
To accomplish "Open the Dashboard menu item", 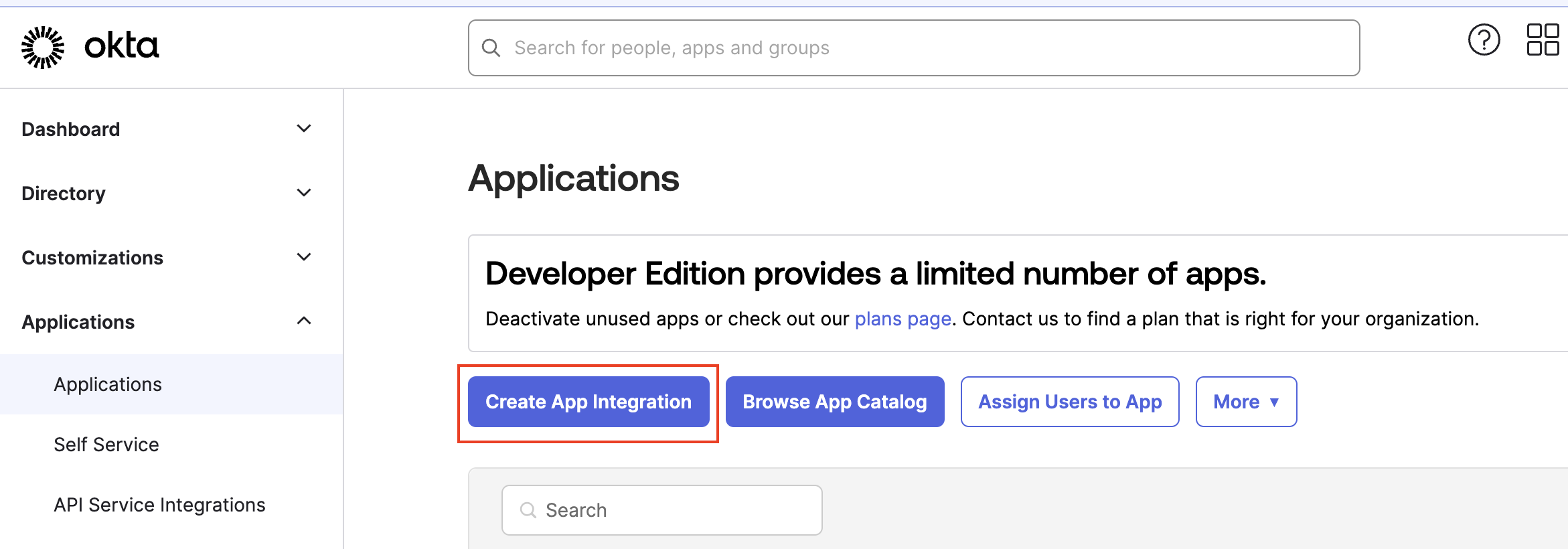I will pyautogui.click(x=71, y=129).
